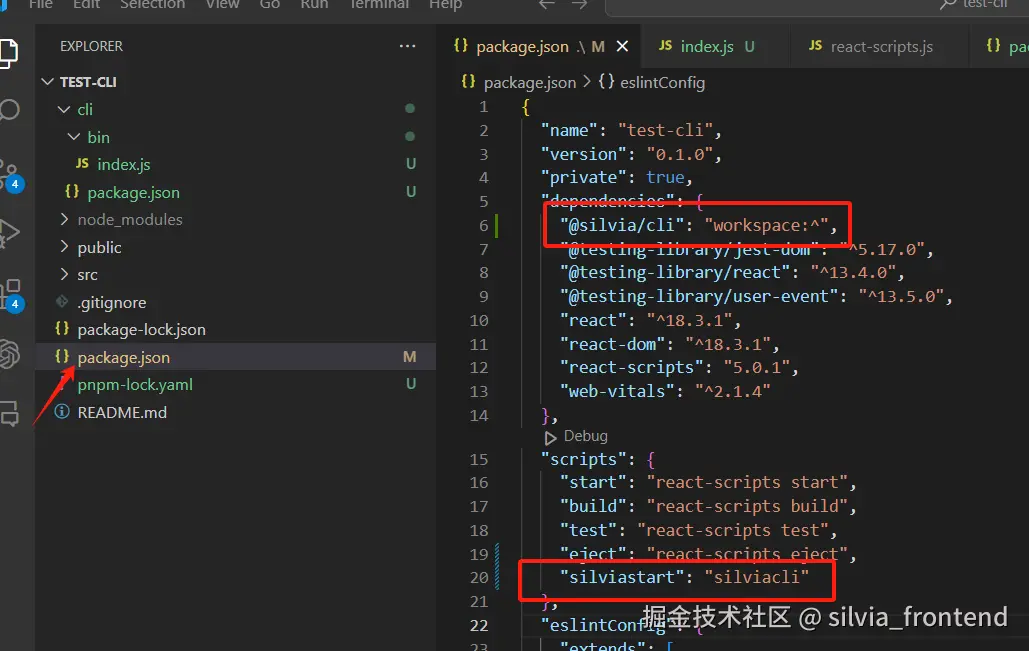The width and height of the screenshot is (1029, 651).
Task: Open the Extensions view in activity bar
Action: point(11,295)
